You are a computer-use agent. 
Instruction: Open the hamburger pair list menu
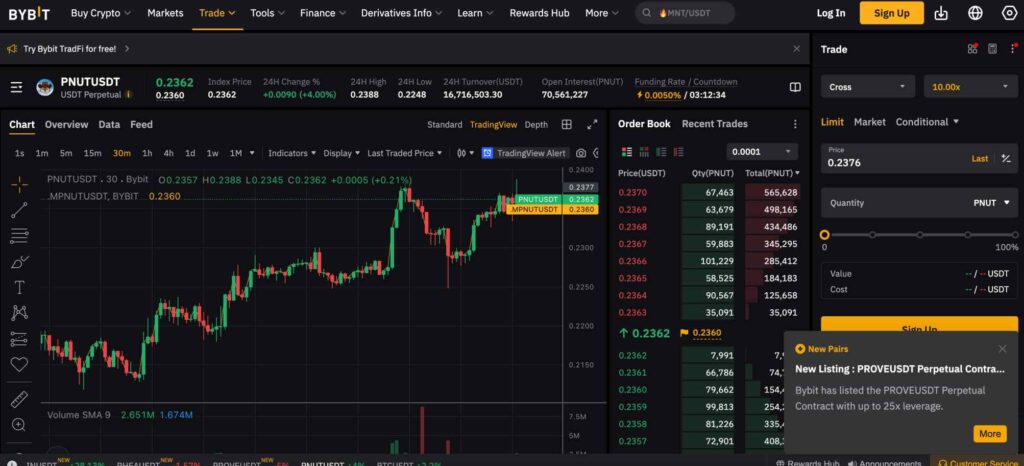coord(16,87)
